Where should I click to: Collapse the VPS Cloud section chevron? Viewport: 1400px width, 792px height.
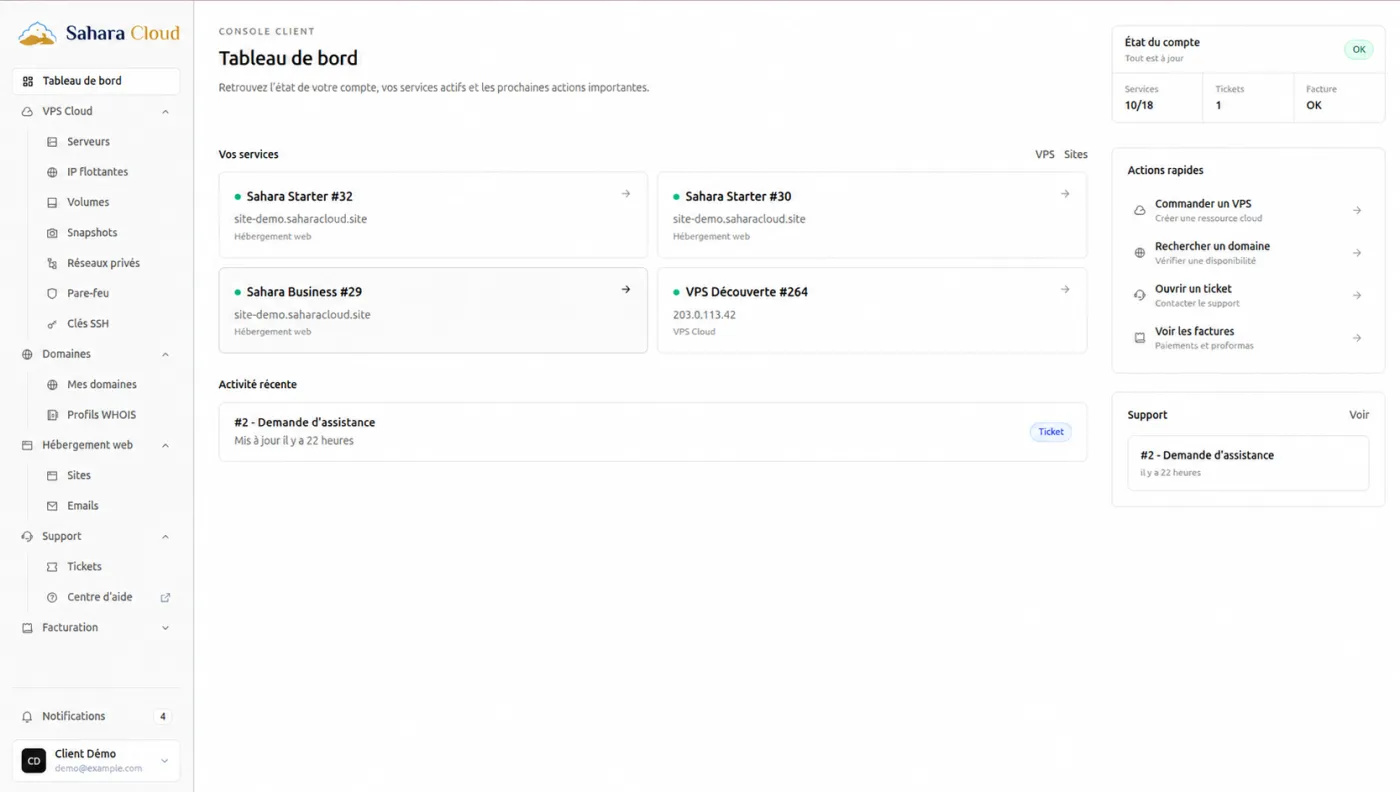(165, 111)
